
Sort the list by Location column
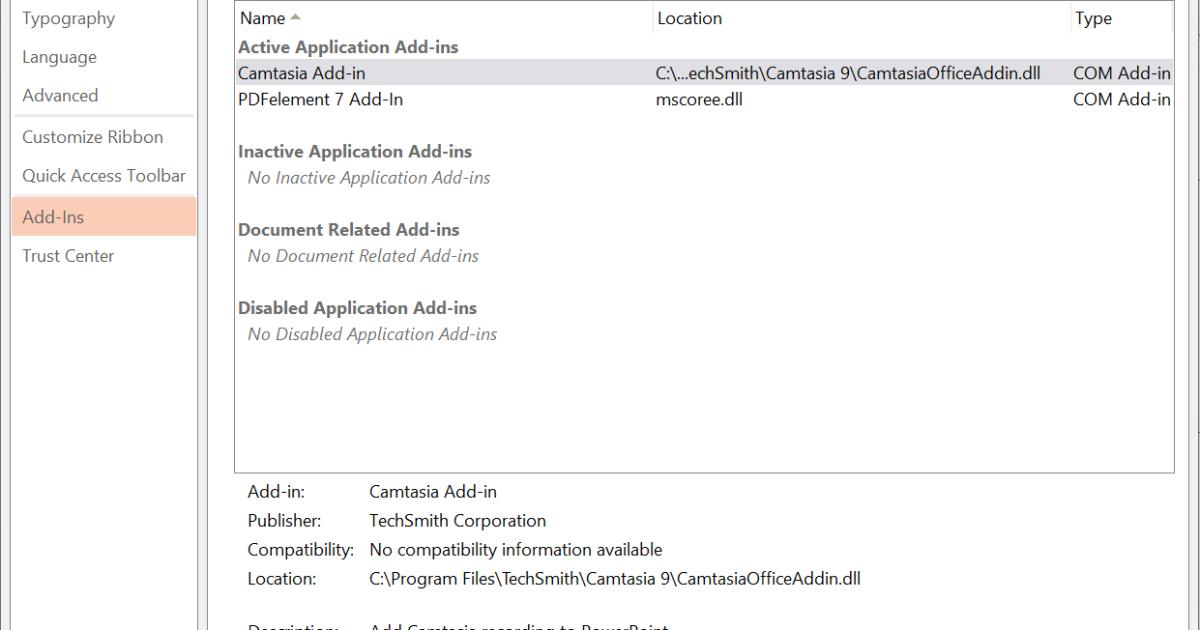tap(689, 18)
